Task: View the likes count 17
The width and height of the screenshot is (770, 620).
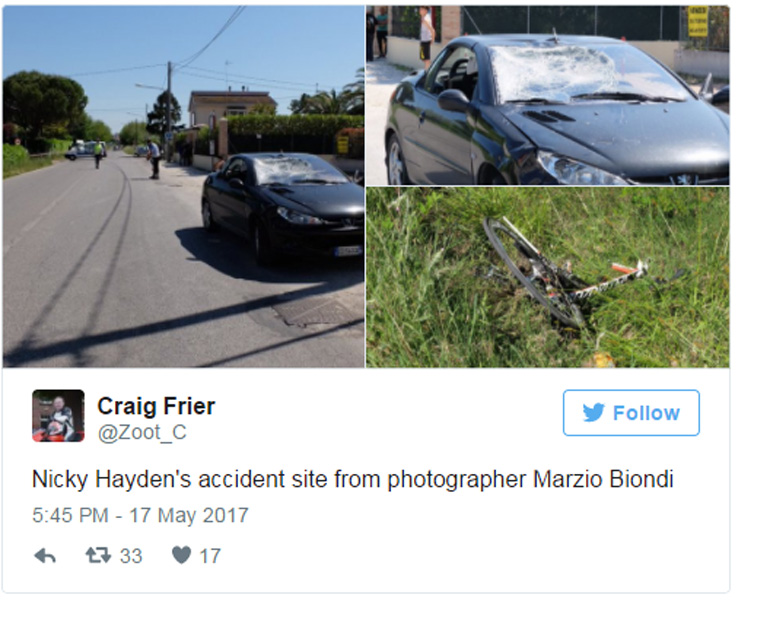Action: pos(210,556)
